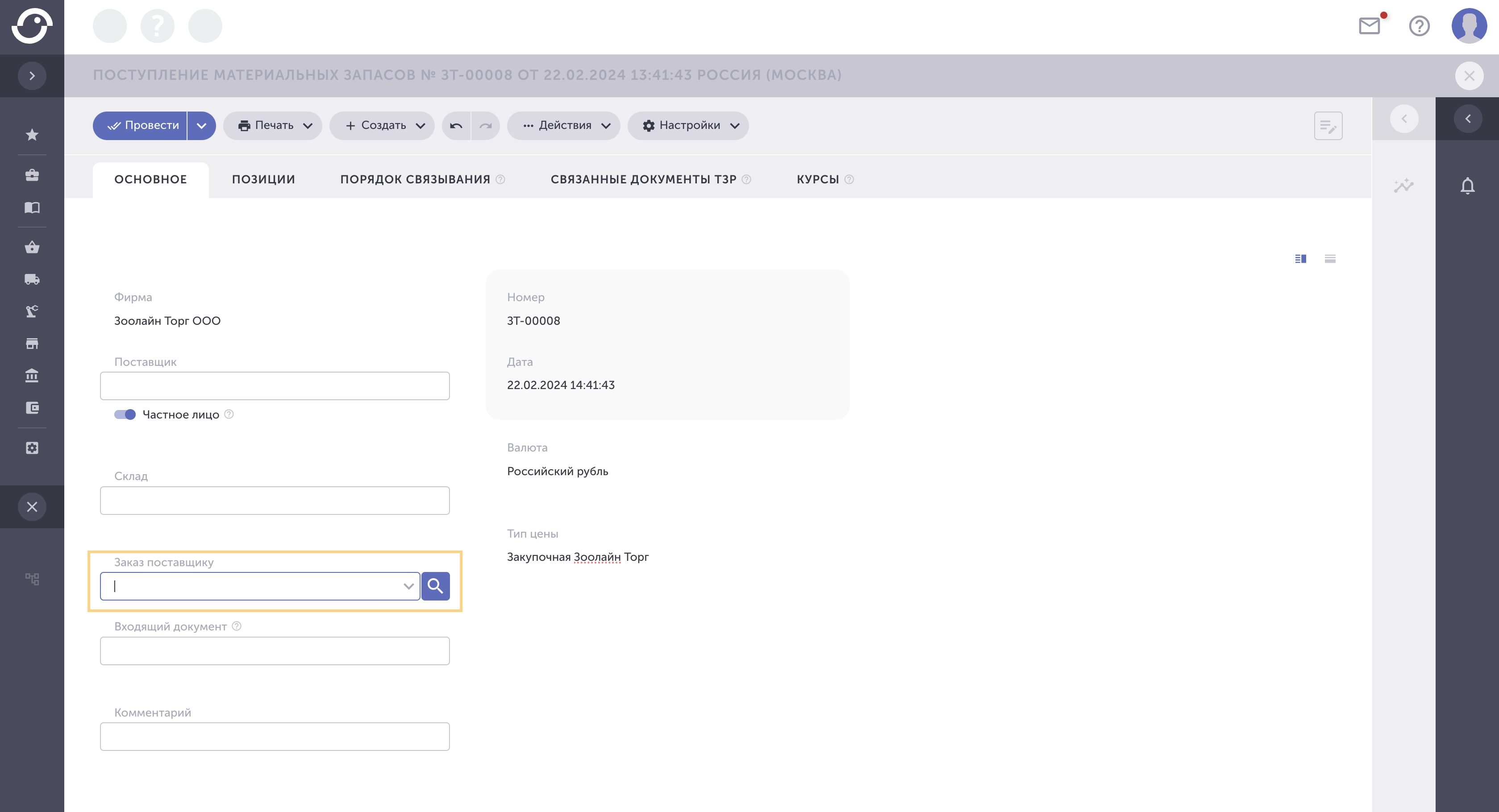Open the store front icon in sidebar

(x=32, y=343)
